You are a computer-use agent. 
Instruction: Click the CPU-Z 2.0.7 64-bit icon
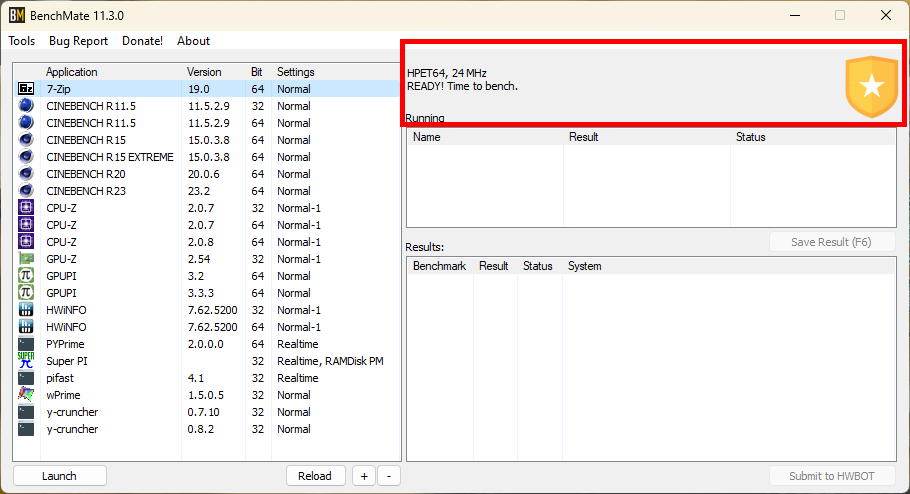pyautogui.click(x=26, y=225)
